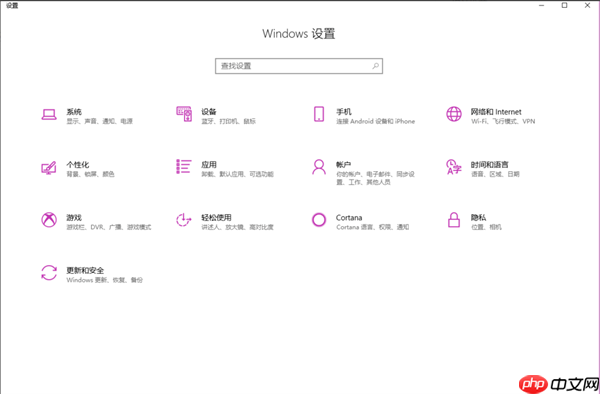600x394 pixels.
Task: Click the 隐私 heading text
Action: pyautogui.click(x=478, y=217)
